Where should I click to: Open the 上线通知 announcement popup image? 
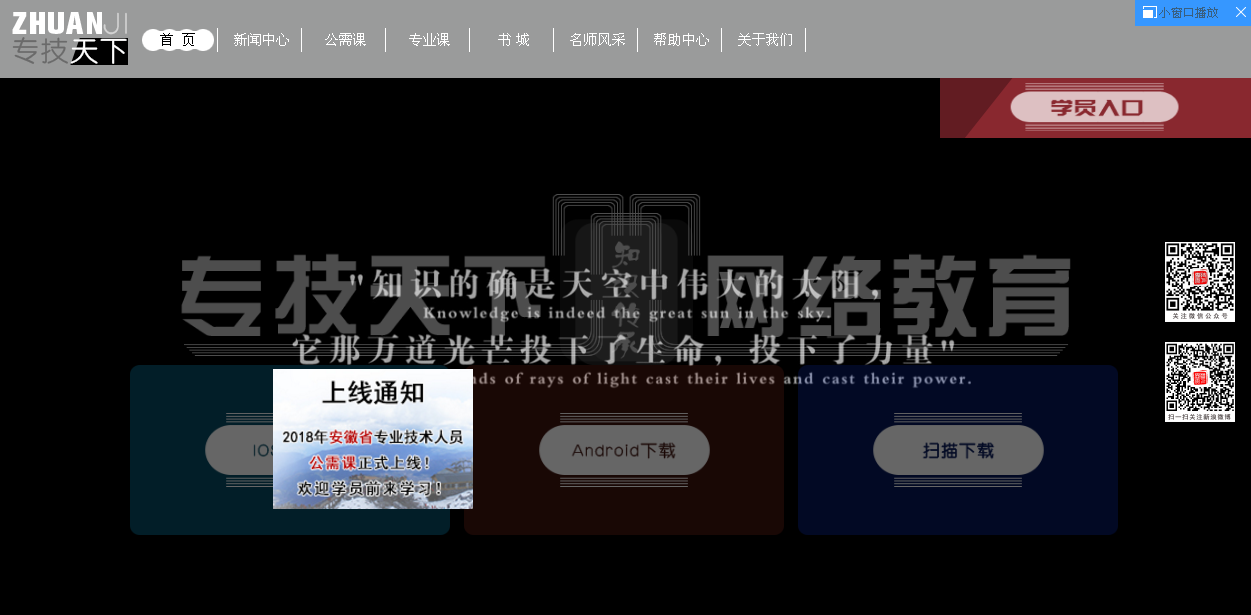pos(373,439)
